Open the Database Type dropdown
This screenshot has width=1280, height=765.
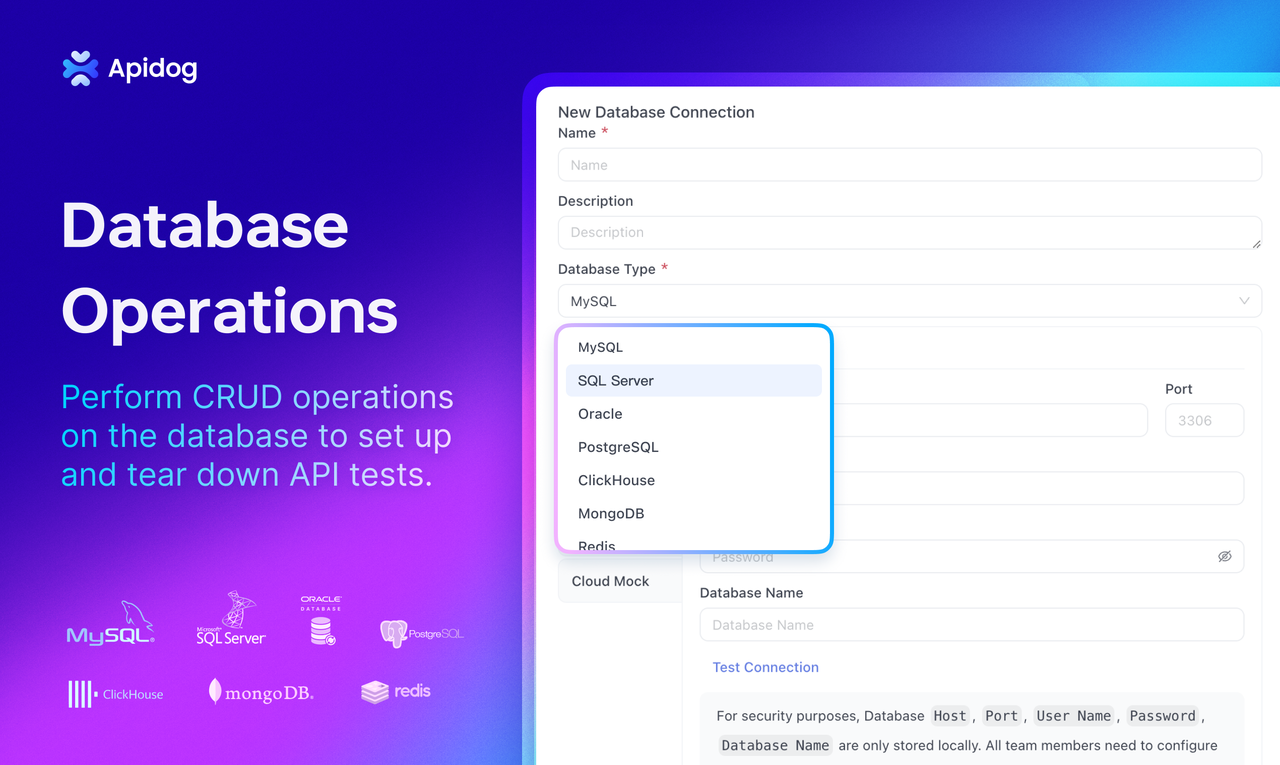coord(910,301)
